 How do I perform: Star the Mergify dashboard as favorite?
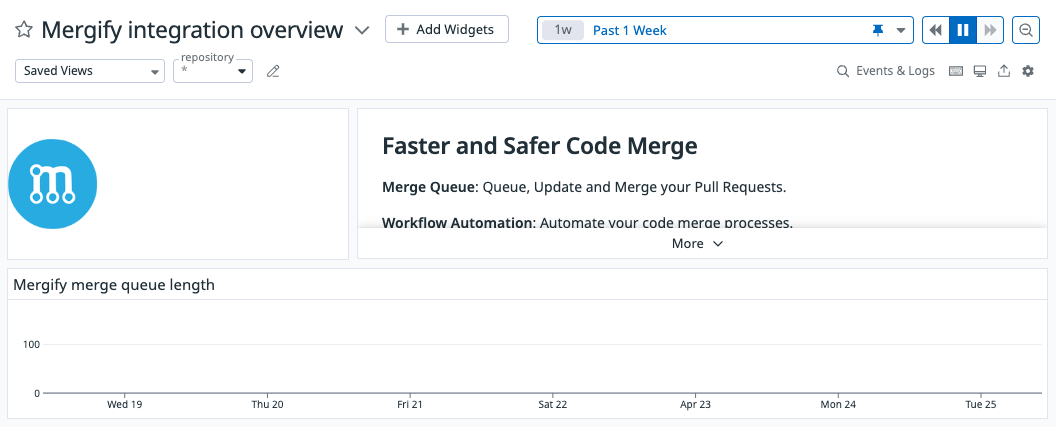[x=24, y=30]
